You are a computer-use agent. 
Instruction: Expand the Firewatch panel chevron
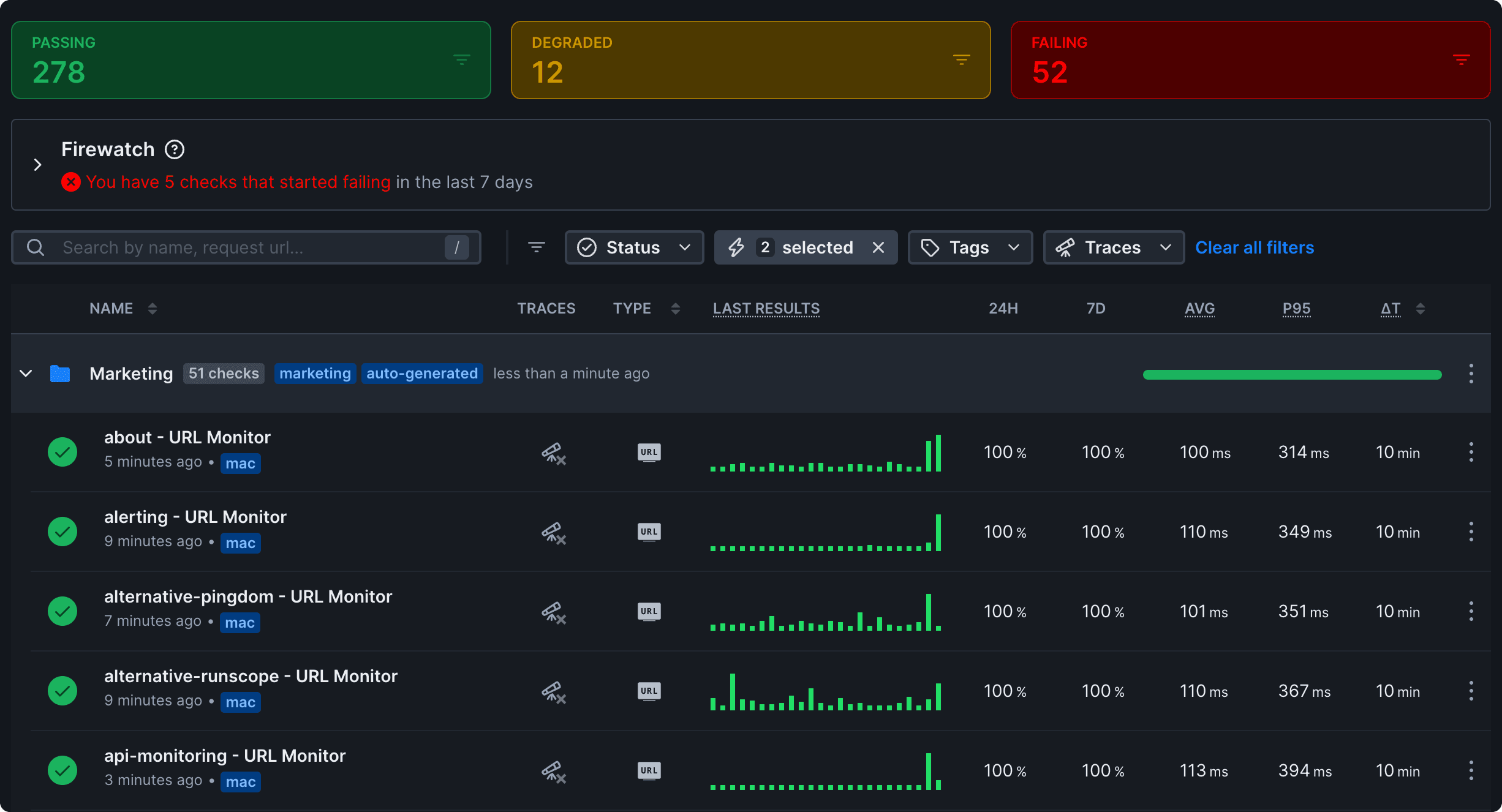37,165
